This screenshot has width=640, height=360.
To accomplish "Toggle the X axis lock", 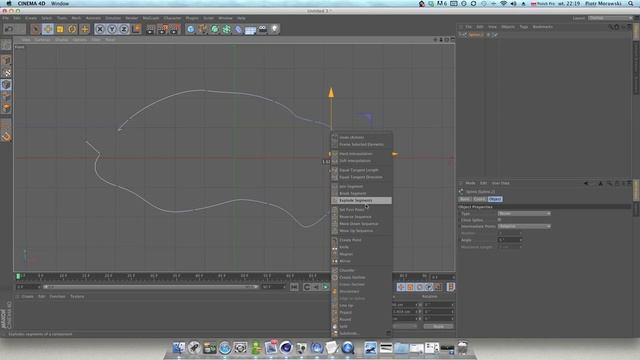I will (100, 29).
